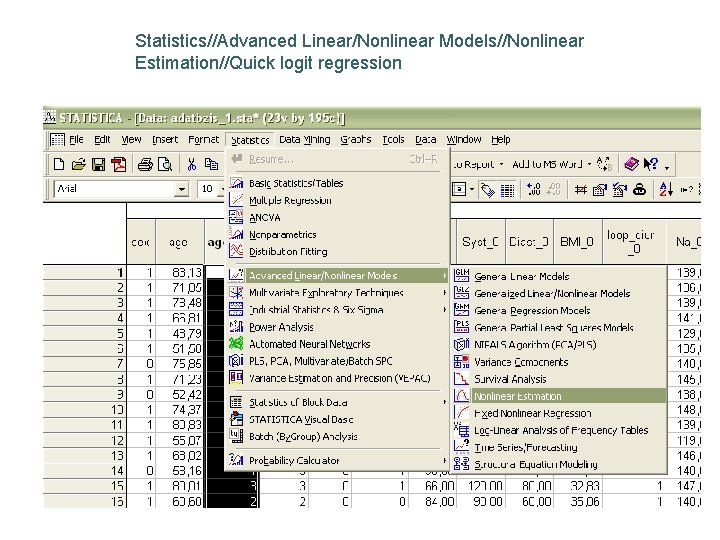The width and height of the screenshot is (720, 540).
Task: Click the Print Preview icon
Action: (164, 164)
